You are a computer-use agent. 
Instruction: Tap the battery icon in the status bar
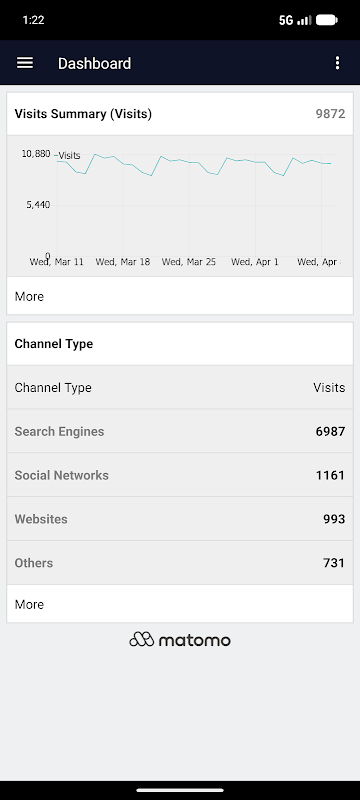click(326, 20)
